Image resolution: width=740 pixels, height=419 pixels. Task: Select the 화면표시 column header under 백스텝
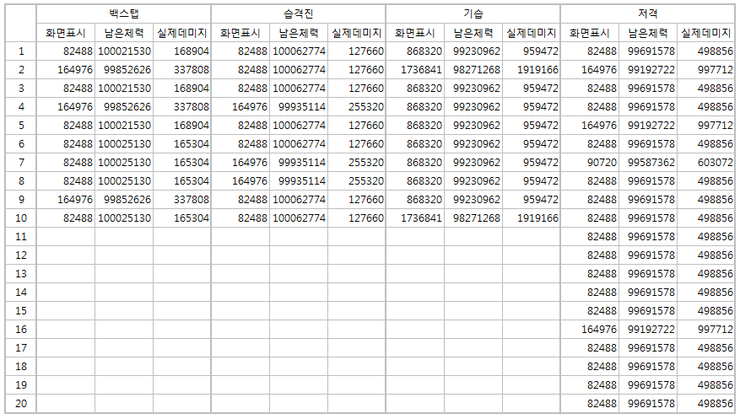point(67,33)
